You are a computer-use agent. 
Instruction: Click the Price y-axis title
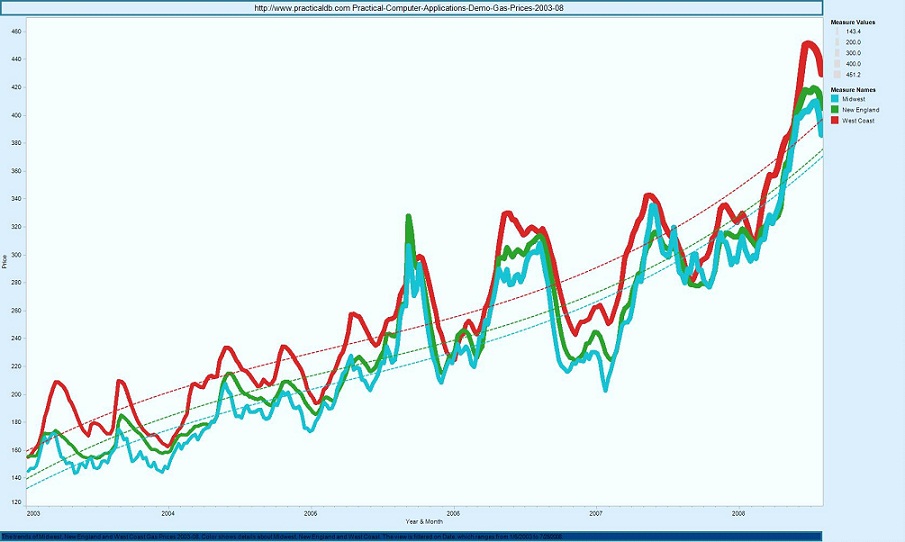pos(5,262)
